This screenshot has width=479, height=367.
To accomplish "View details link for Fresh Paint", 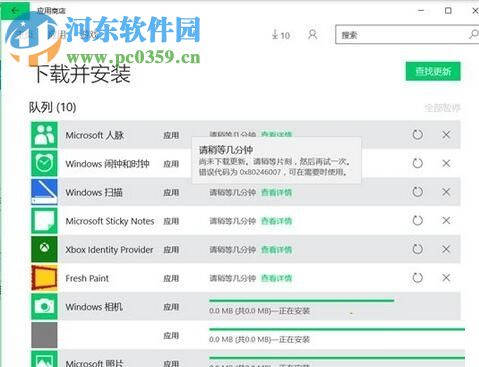I will click(276, 278).
